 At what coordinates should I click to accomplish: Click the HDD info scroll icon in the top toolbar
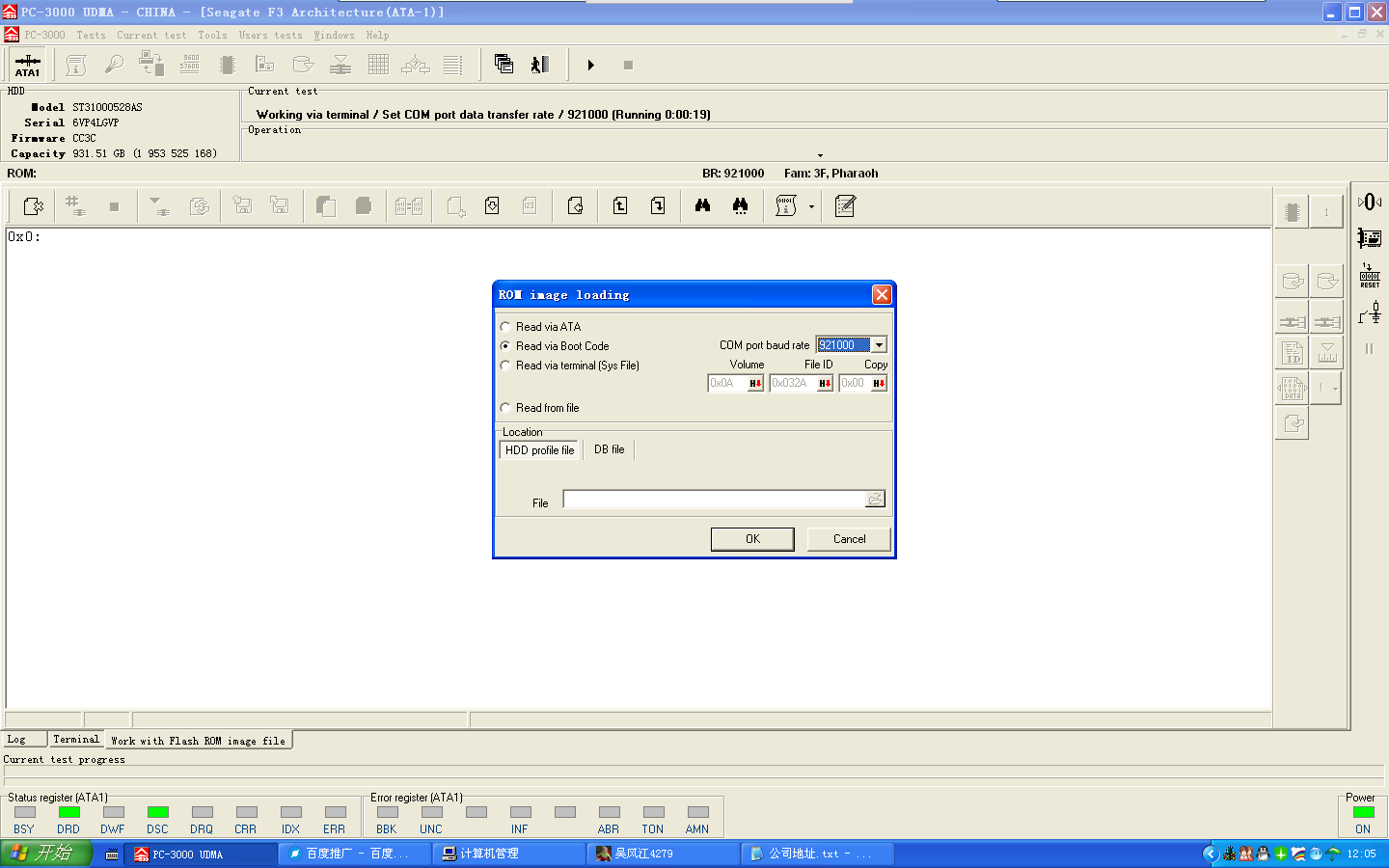pyautogui.click(x=76, y=65)
